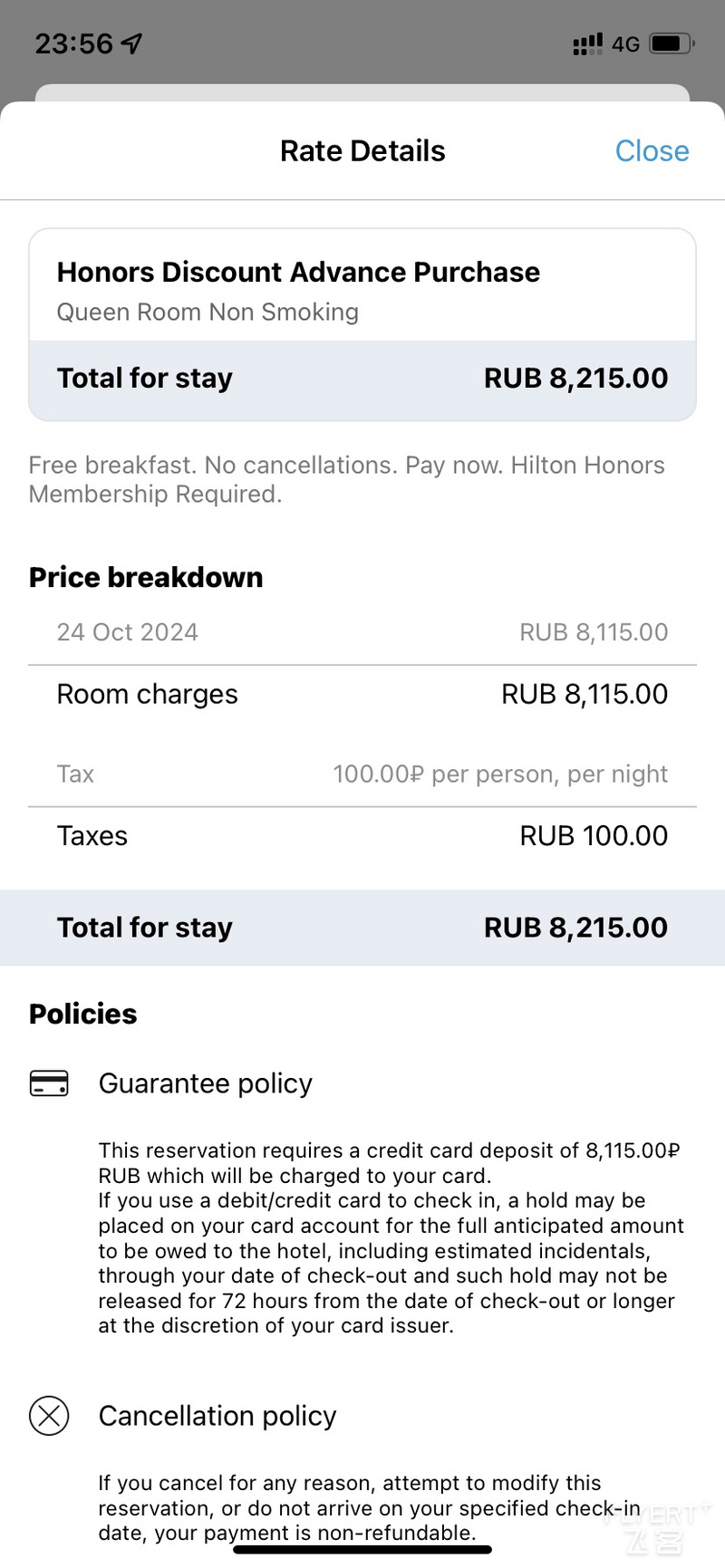Tap the 23:56 clock in the status bar
This screenshot has width=725, height=1568.
pyautogui.click(x=74, y=43)
